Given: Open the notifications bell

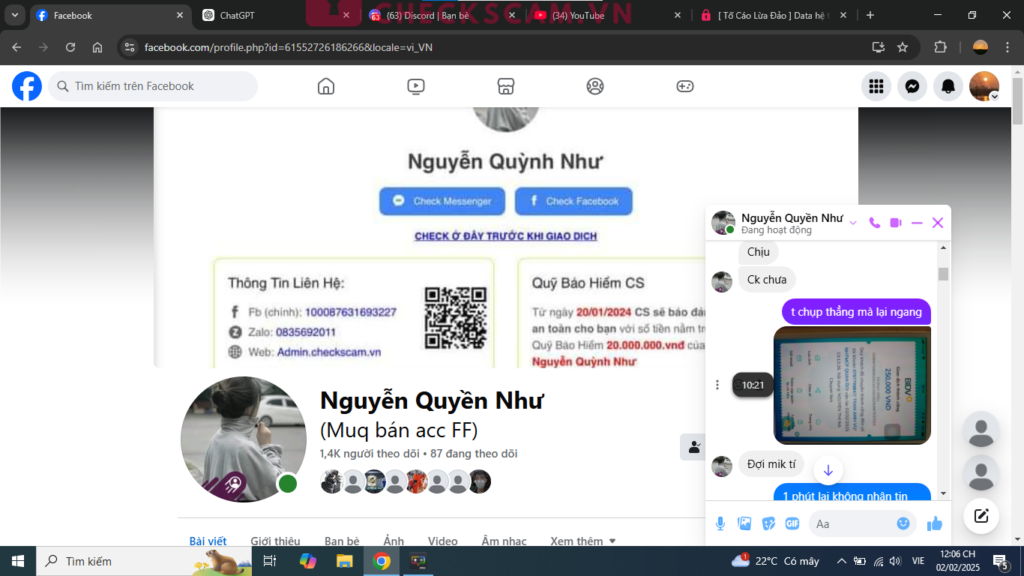Looking at the screenshot, I should [x=948, y=87].
